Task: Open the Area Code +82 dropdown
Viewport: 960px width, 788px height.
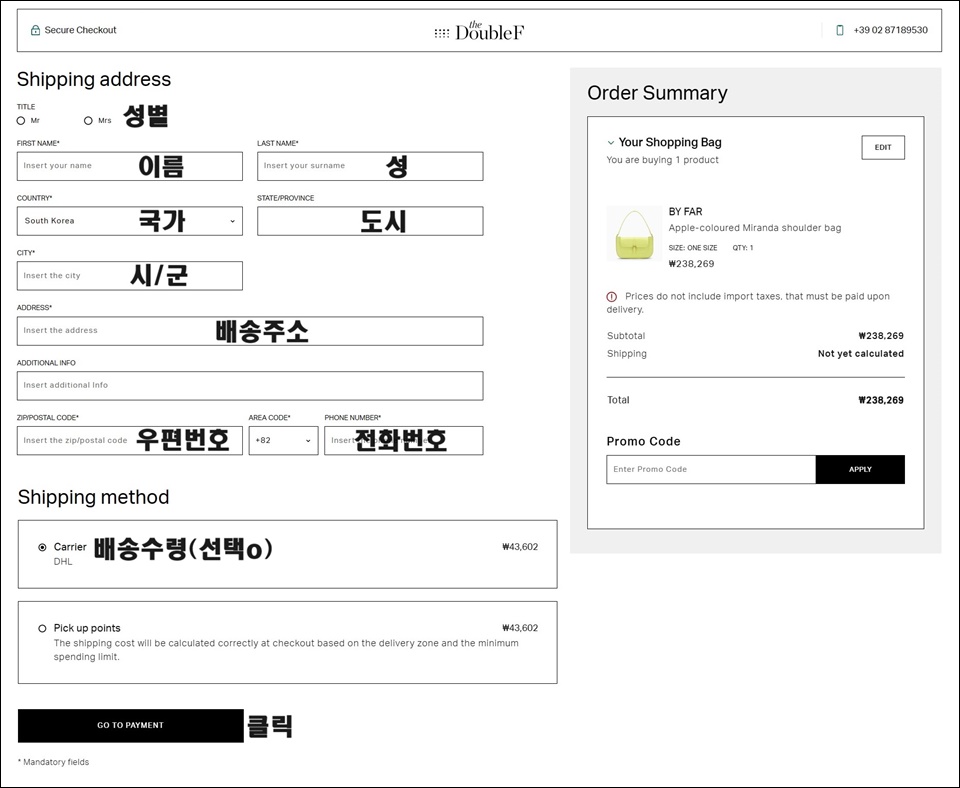Action: tap(283, 440)
